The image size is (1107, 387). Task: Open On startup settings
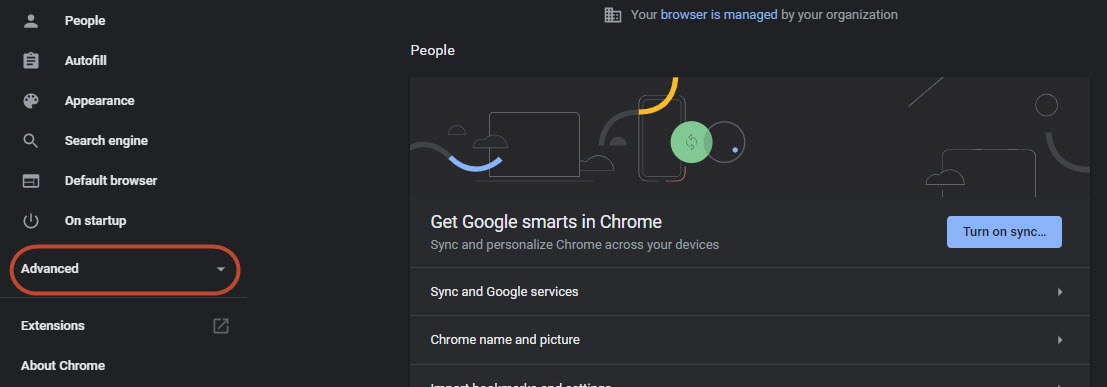[95, 221]
